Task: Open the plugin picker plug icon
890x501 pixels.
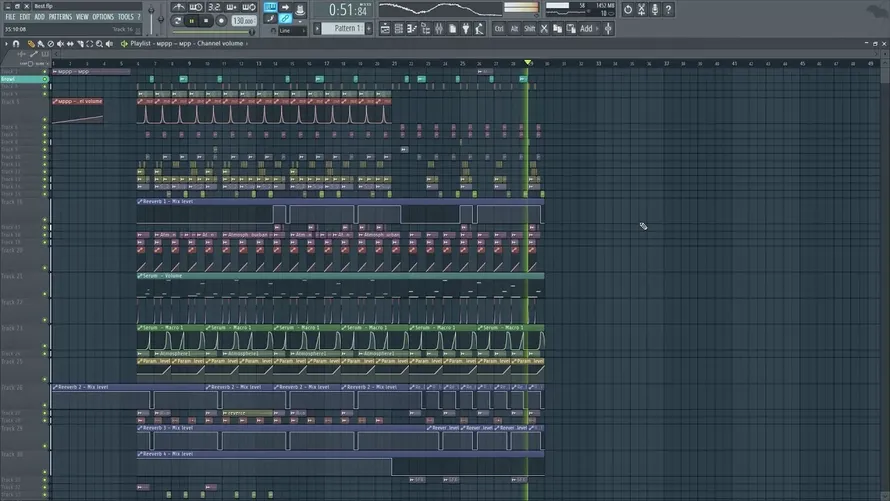Action: pyautogui.click(x=465, y=28)
